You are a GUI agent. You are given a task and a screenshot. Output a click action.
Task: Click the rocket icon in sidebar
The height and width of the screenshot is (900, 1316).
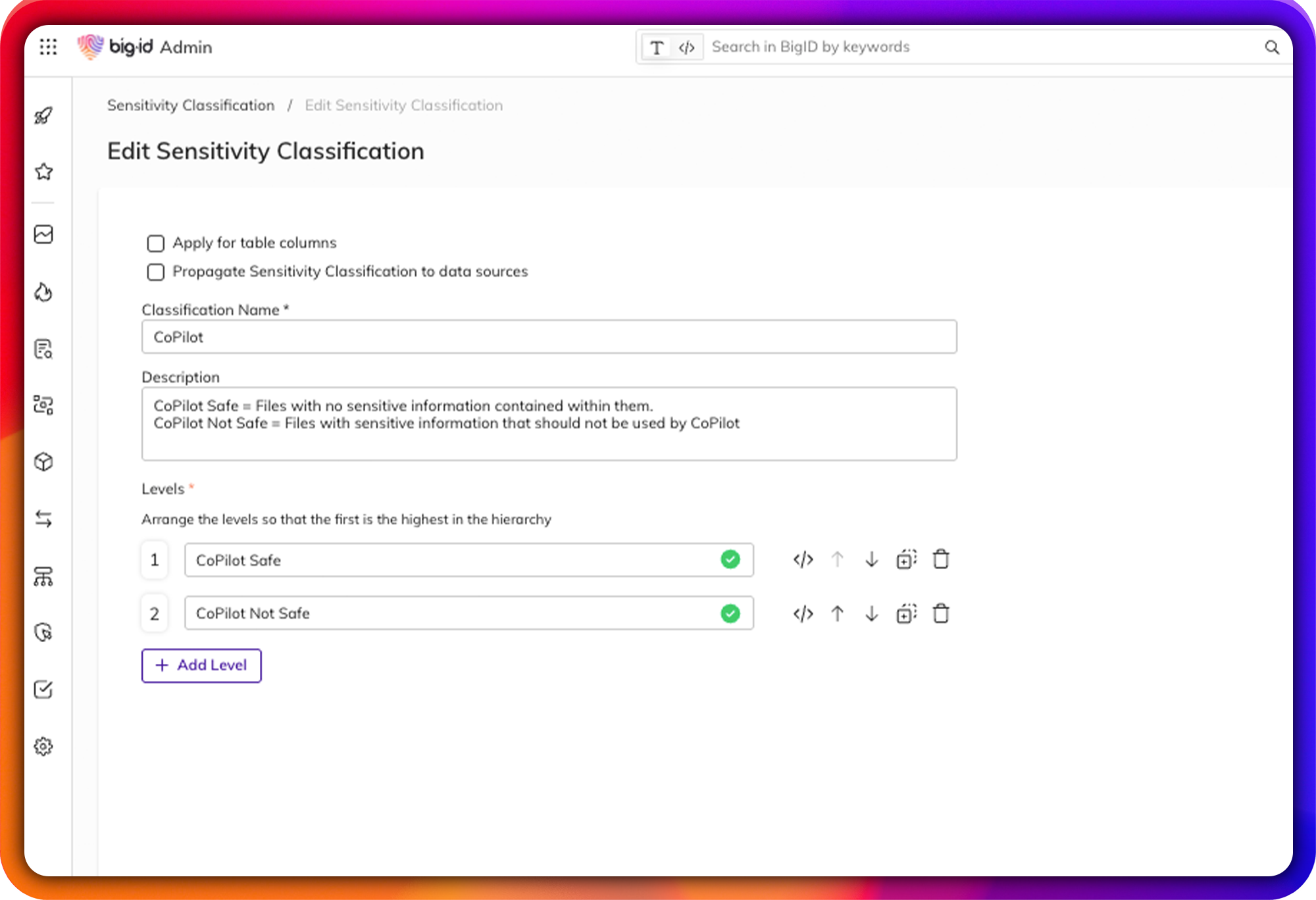pos(43,116)
